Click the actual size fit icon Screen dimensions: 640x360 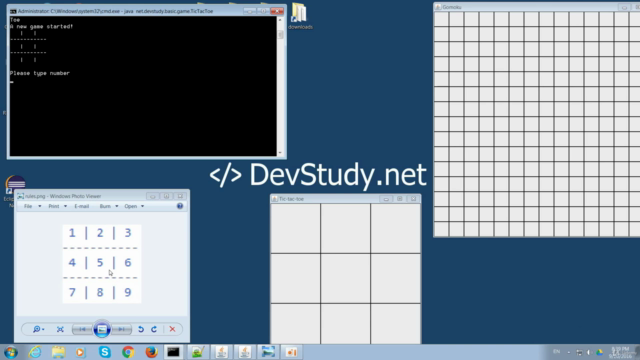(x=60, y=329)
